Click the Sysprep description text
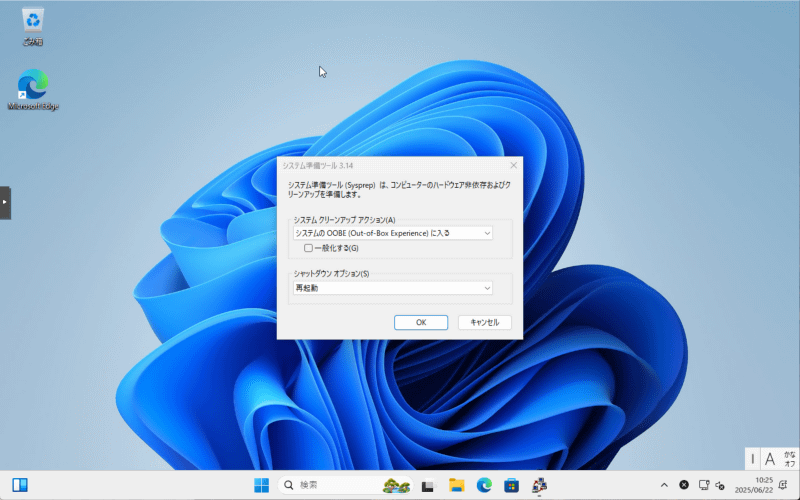 click(x=399, y=189)
